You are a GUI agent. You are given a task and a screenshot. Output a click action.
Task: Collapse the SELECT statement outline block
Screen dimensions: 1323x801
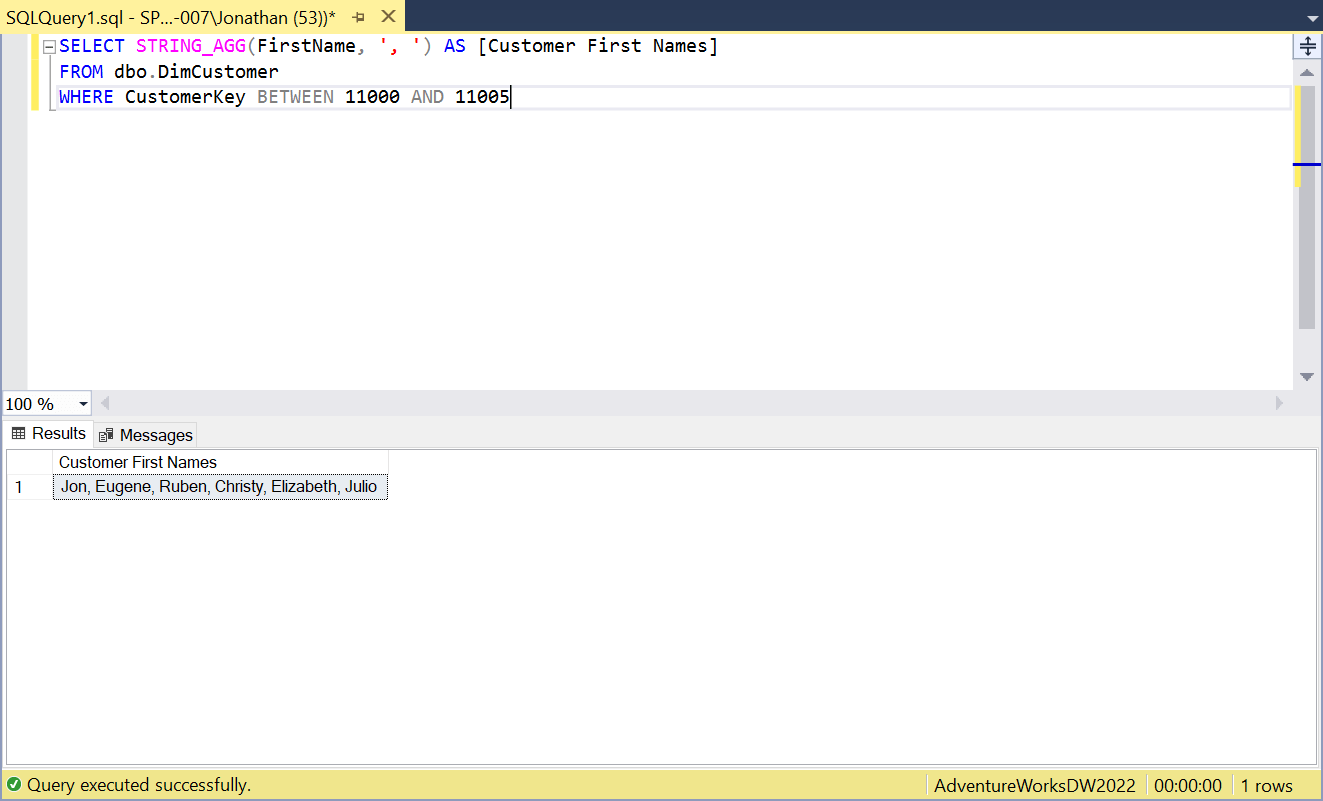pyautogui.click(x=48, y=47)
